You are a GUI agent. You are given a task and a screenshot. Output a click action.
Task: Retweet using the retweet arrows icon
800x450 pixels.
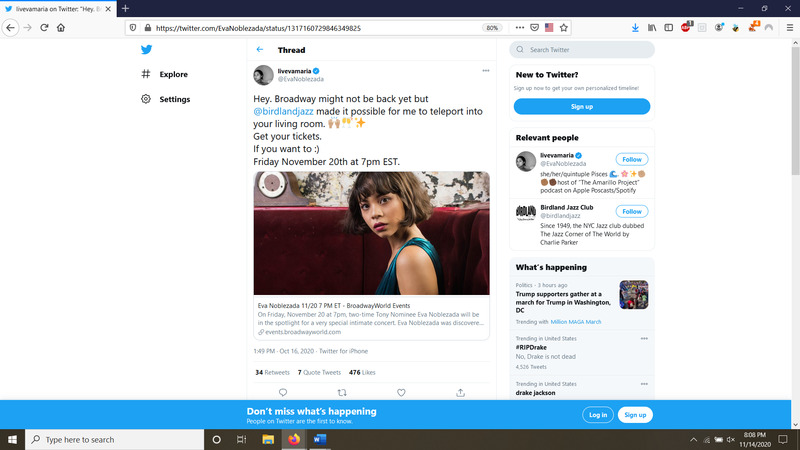pos(342,392)
